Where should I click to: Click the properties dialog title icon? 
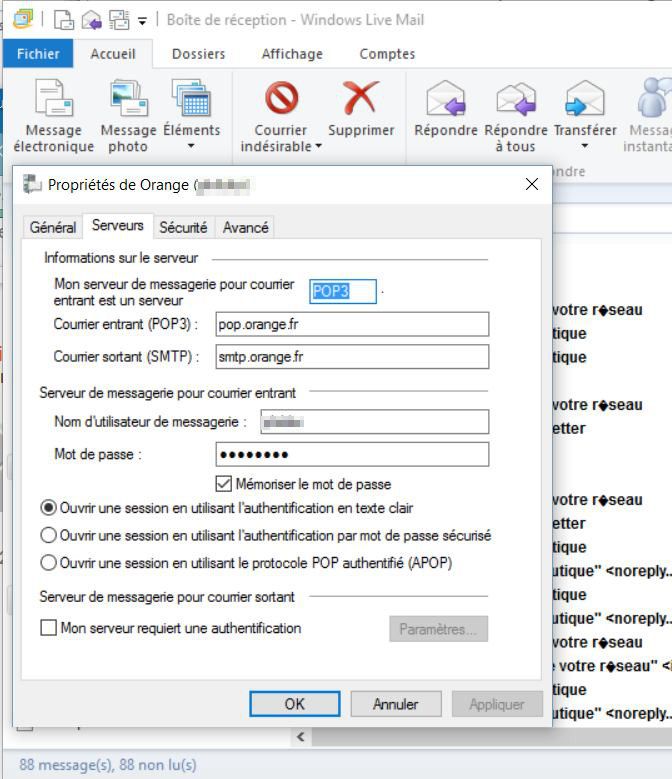32,184
